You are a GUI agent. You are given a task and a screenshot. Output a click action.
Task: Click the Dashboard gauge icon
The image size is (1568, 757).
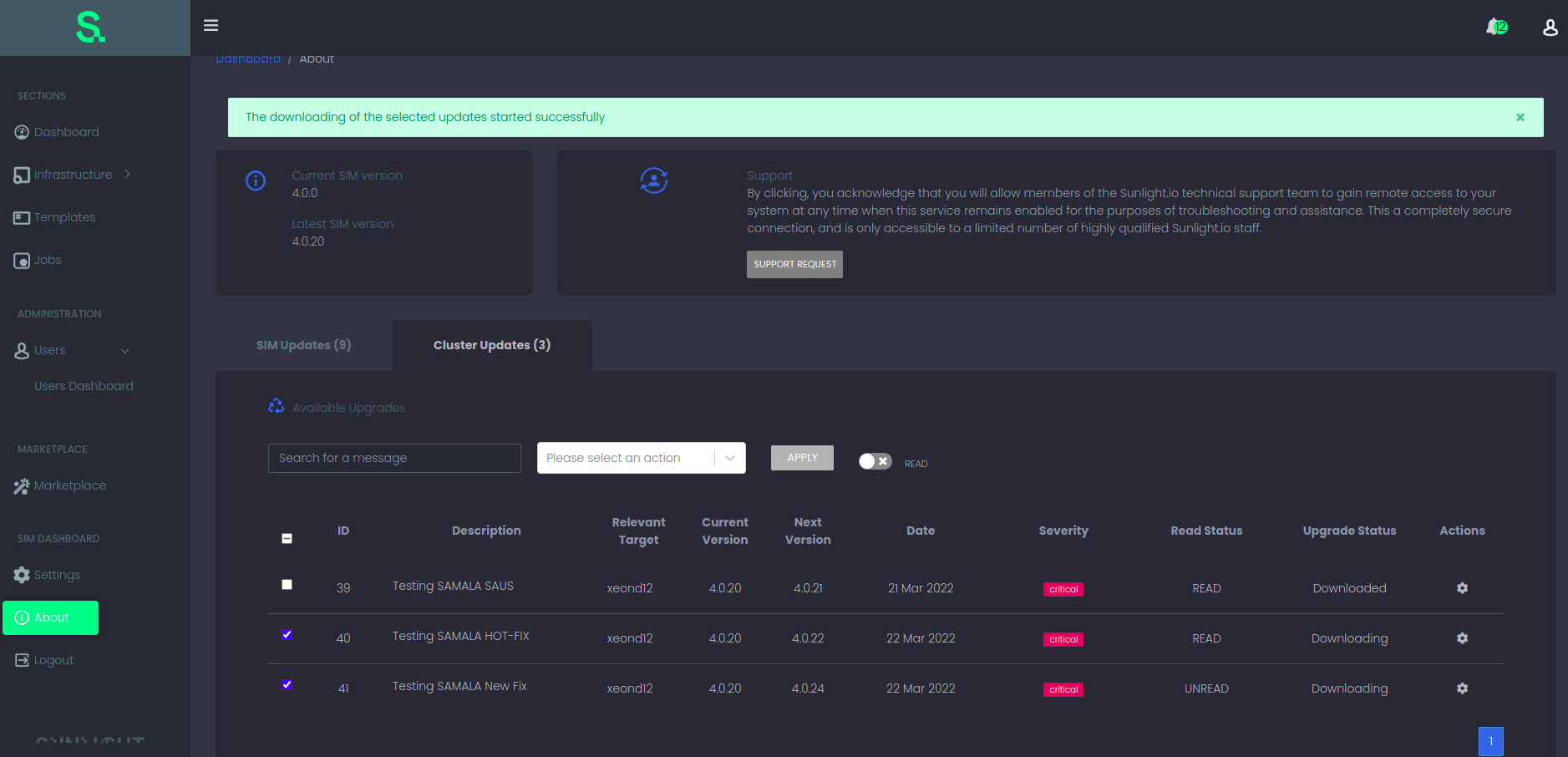22,132
